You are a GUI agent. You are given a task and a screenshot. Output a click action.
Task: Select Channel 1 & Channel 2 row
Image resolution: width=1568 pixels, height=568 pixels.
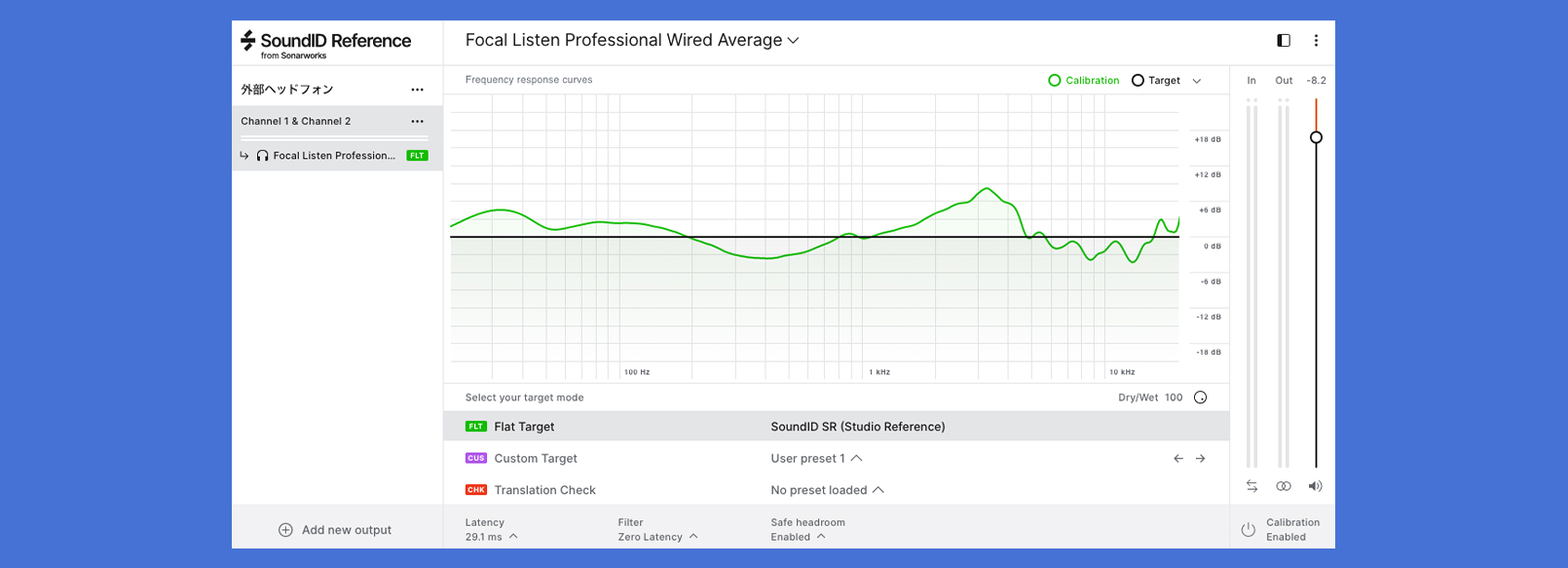tap(337, 122)
